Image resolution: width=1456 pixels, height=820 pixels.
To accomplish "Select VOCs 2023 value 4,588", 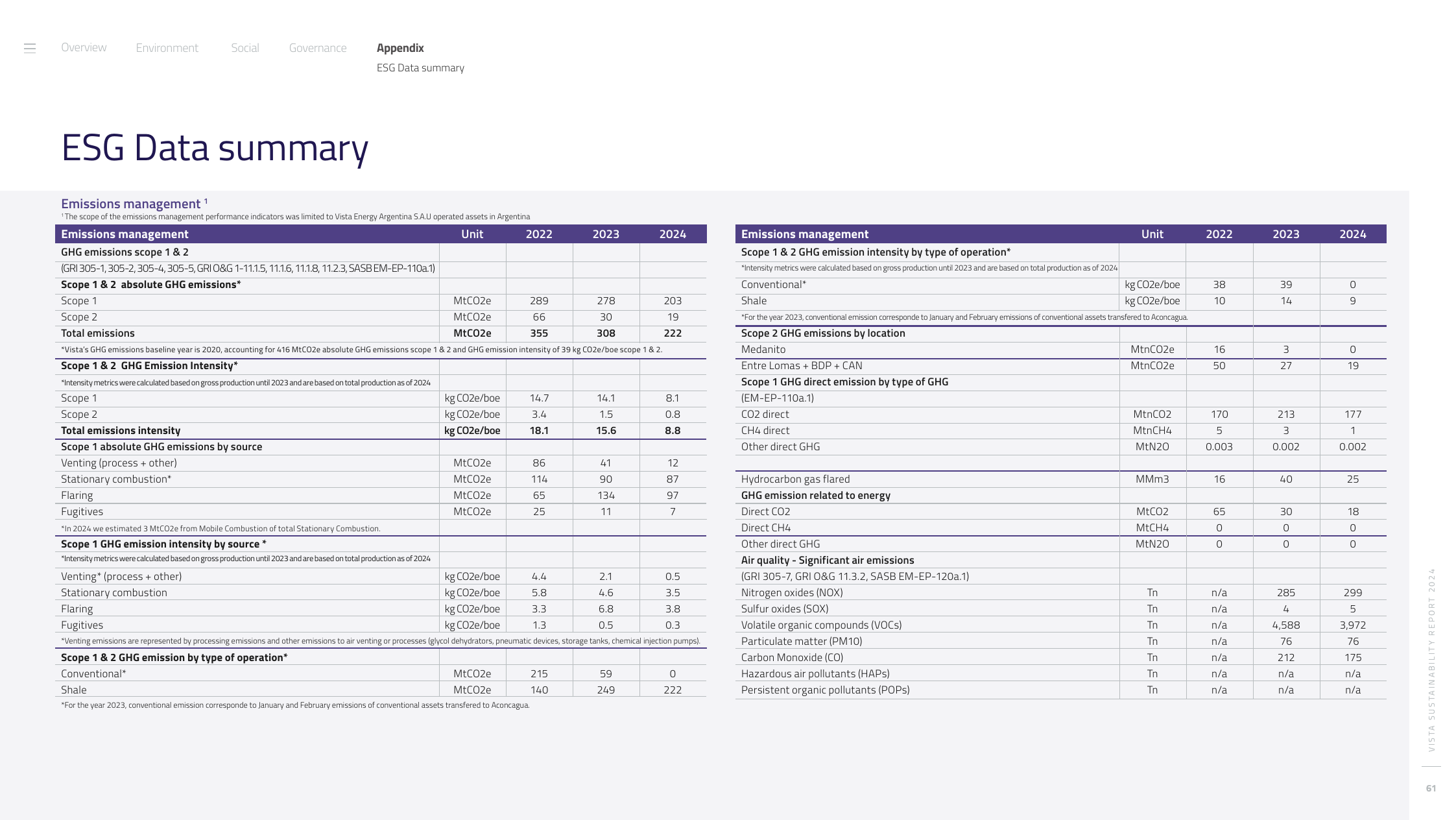I will [1286, 625].
